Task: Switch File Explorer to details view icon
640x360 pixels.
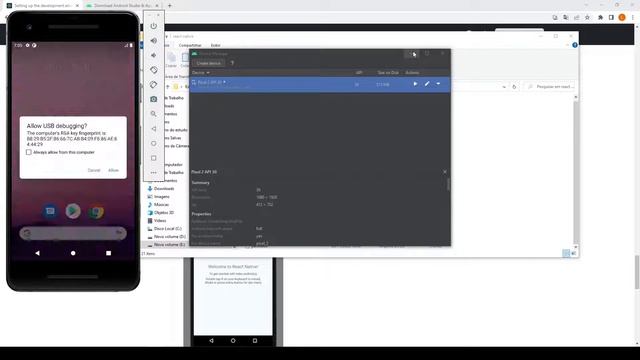Action: coord(566,253)
